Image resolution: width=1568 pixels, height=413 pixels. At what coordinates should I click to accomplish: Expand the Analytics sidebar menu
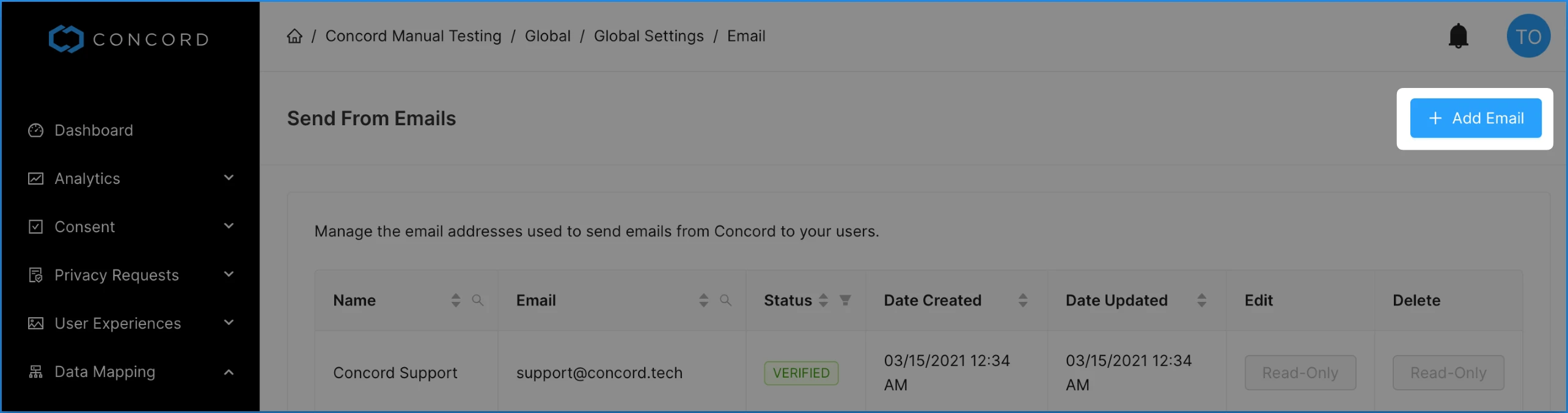click(131, 178)
